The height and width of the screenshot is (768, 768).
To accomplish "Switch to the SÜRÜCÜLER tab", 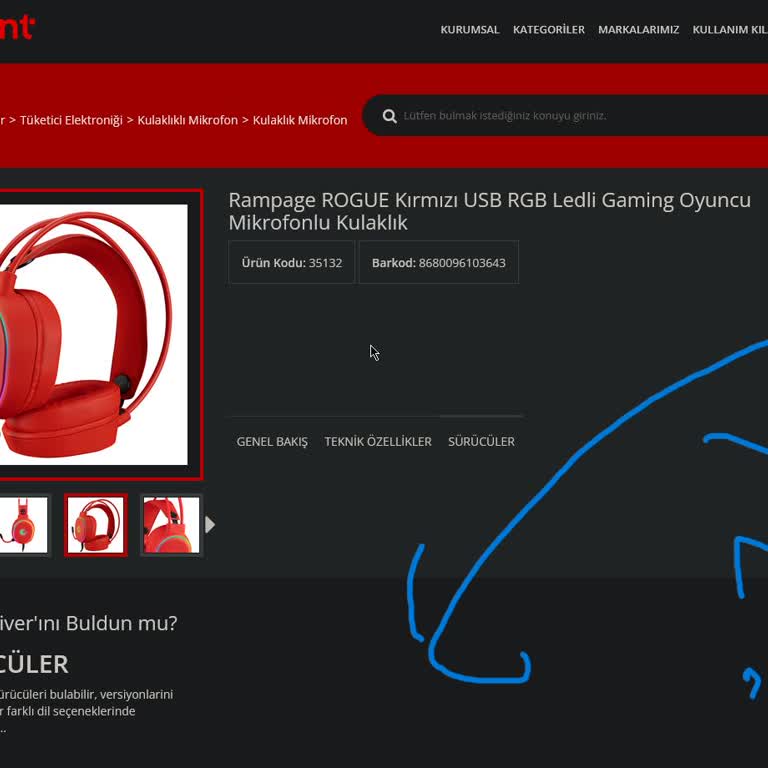I will pos(481,441).
